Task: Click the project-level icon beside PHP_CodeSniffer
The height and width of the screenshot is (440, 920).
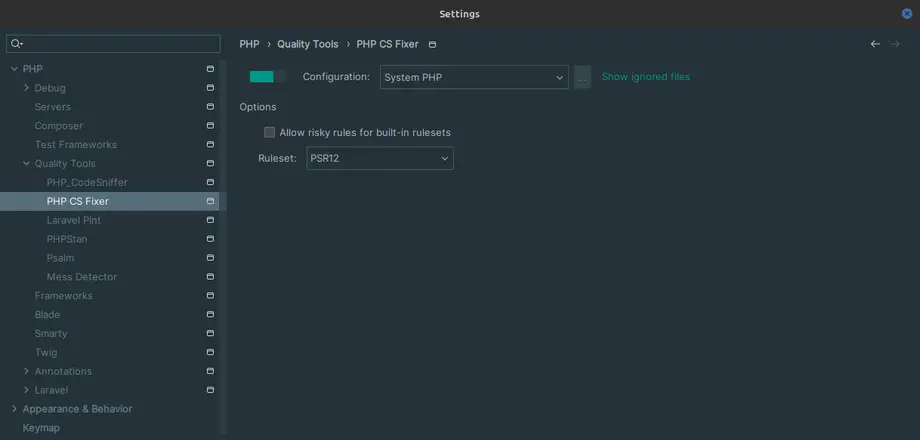Action: pyautogui.click(x=210, y=182)
